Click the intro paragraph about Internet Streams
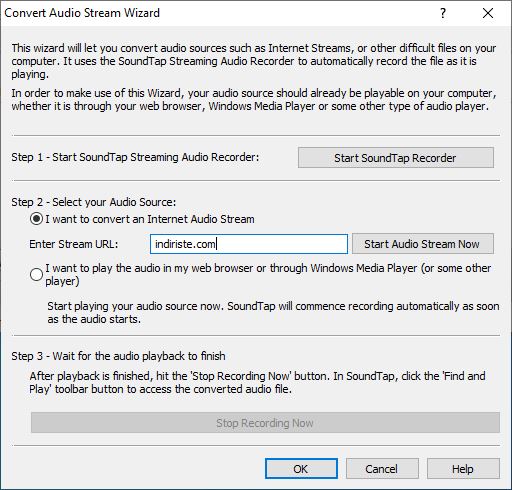 (x=253, y=61)
